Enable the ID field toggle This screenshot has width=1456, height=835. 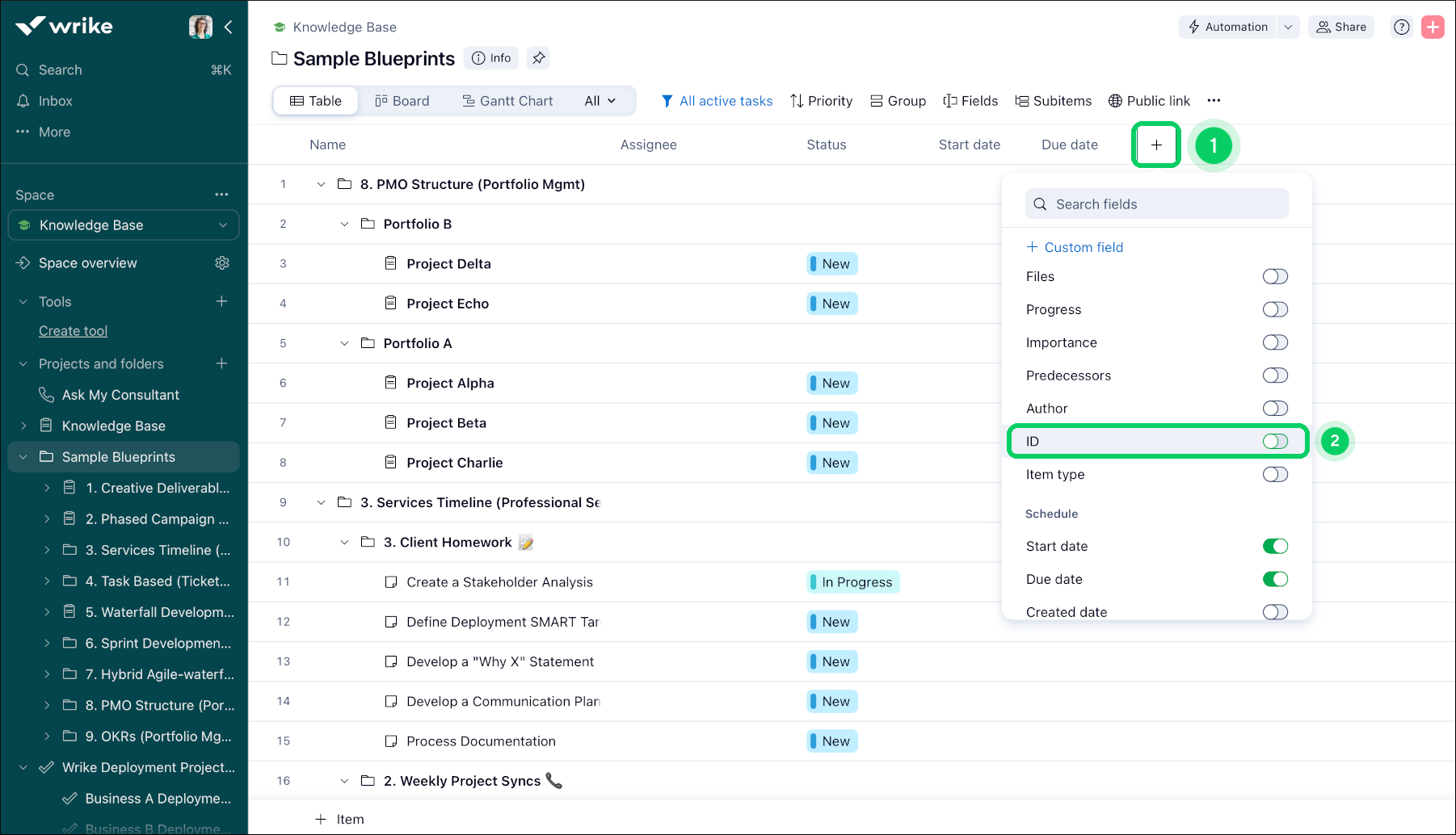[x=1274, y=441]
